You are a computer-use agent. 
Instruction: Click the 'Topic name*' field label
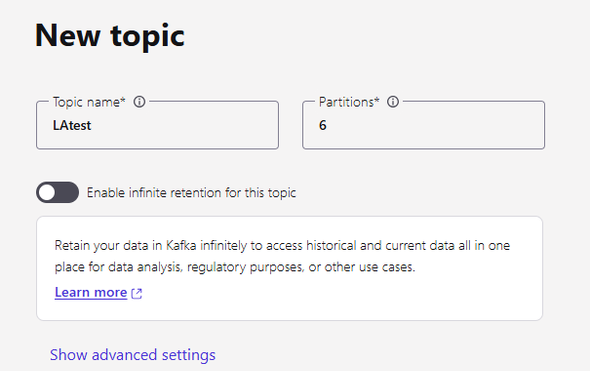[89, 102]
